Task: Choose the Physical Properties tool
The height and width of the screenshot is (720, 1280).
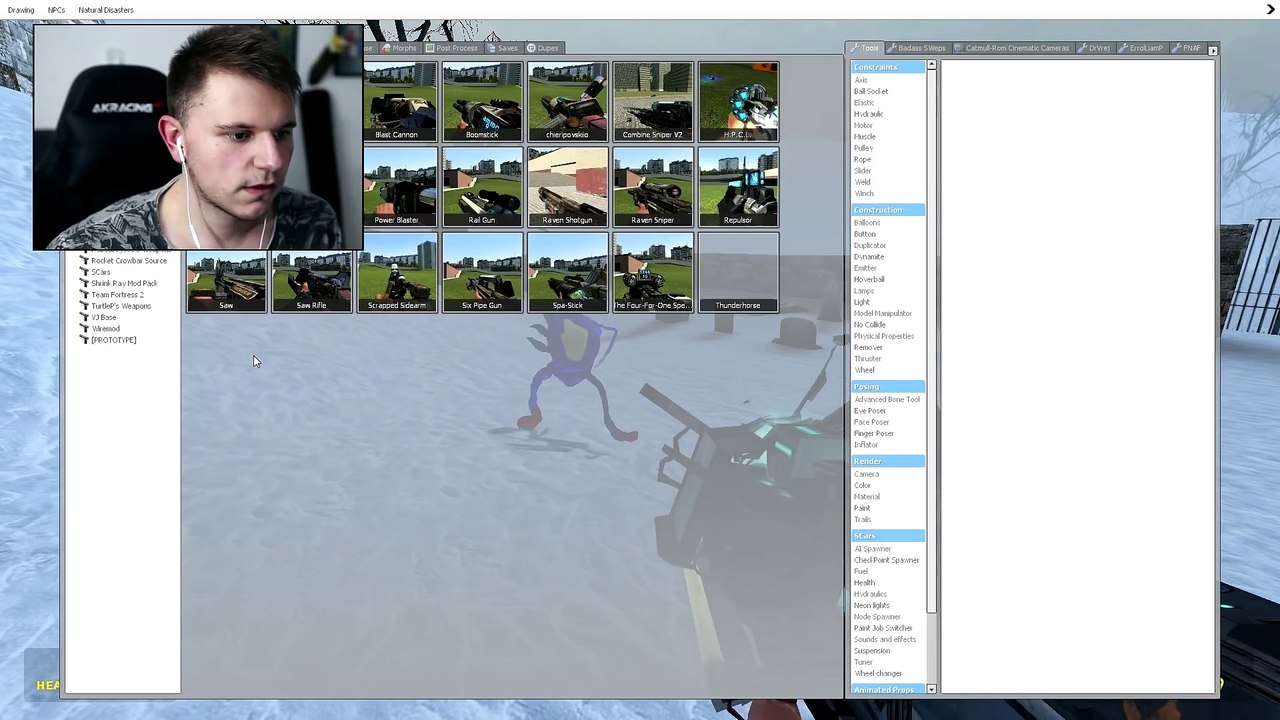Action: pos(884,336)
